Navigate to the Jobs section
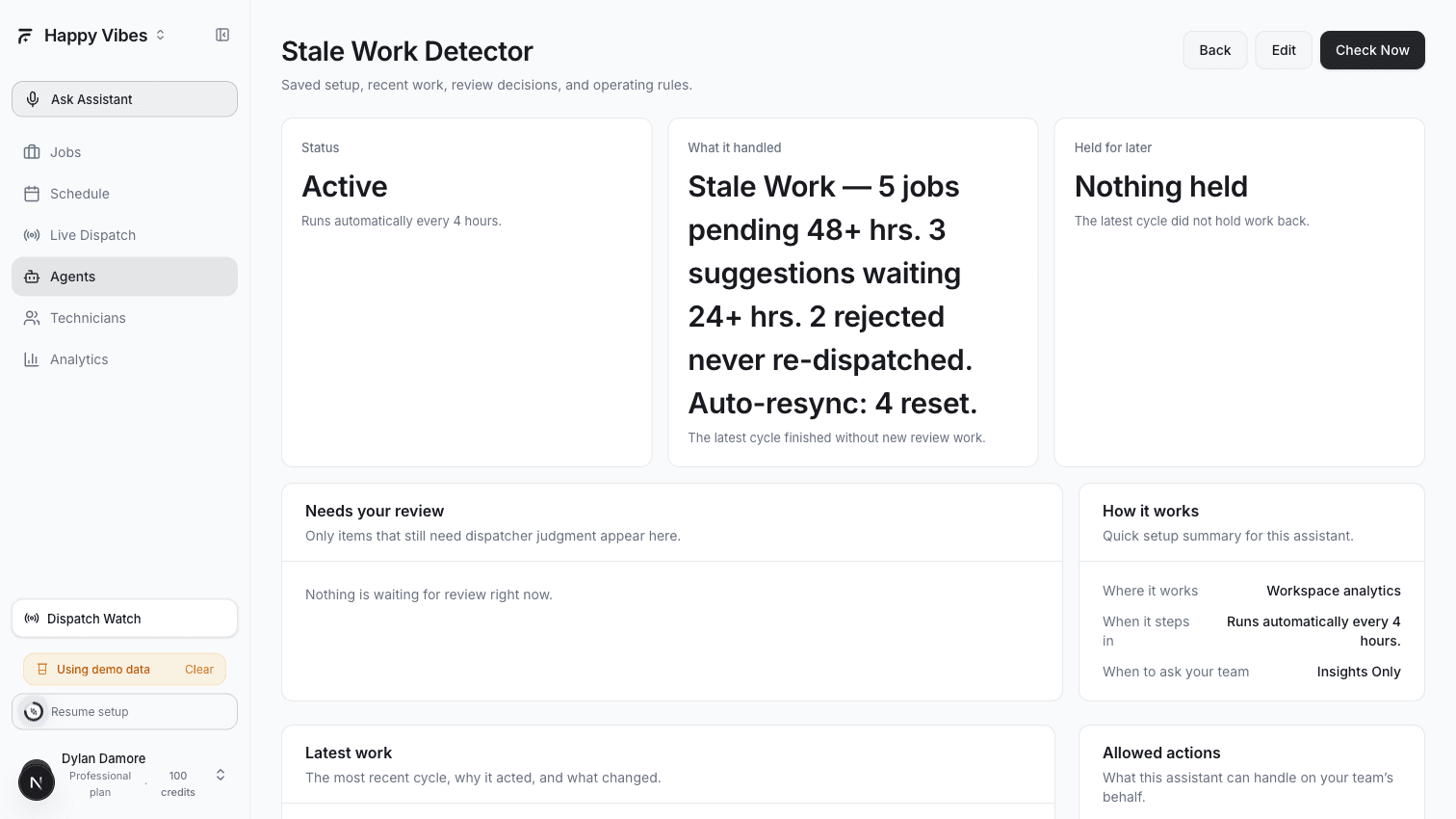The width and height of the screenshot is (1456, 819). 65,151
